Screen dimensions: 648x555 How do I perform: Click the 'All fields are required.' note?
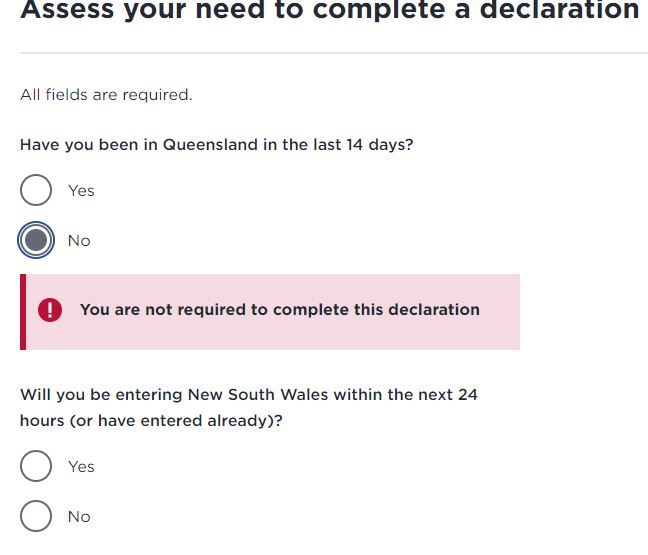point(106,95)
